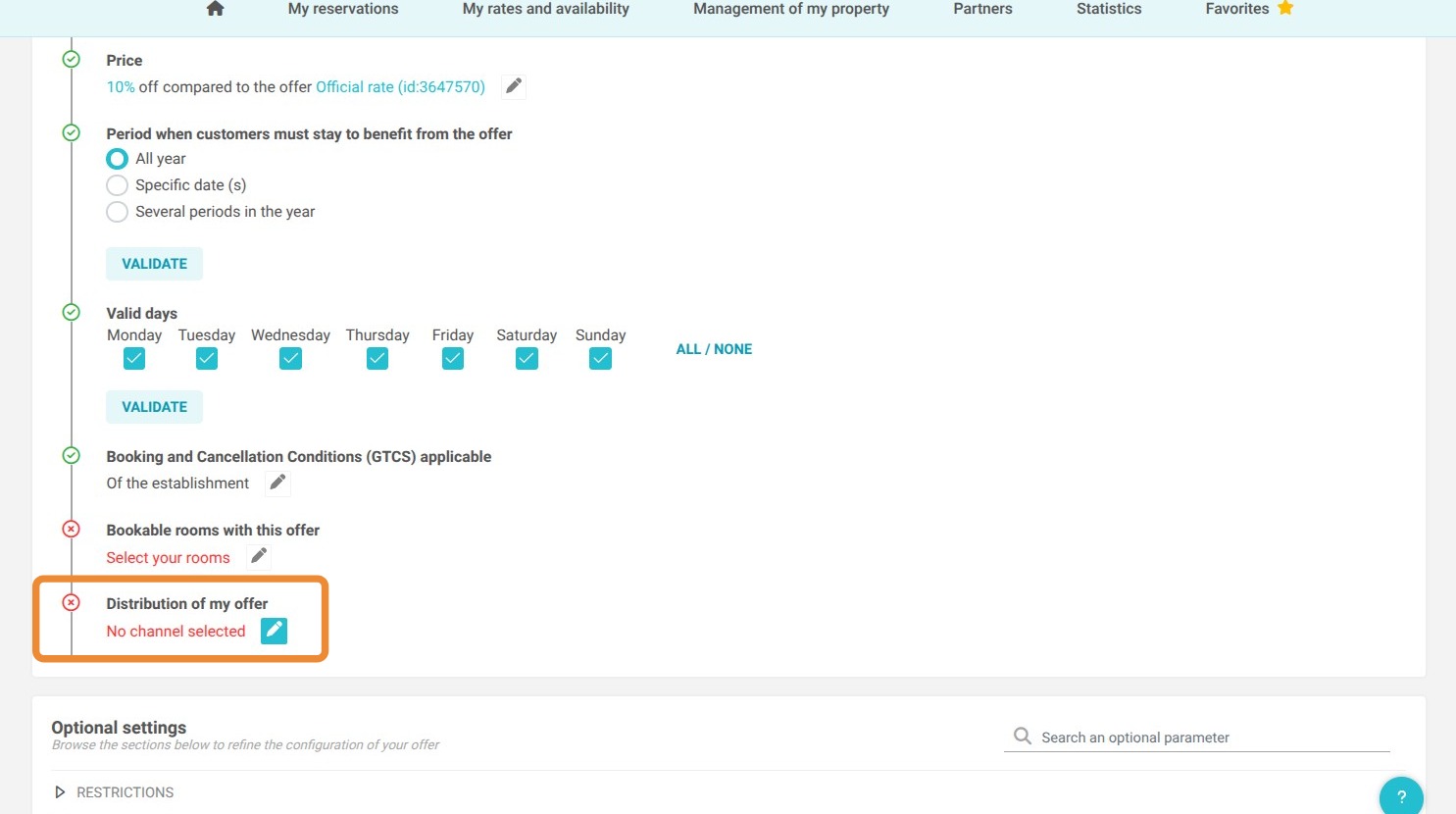Click the Period step green check icon
This screenshot has height=814, width=1456.
pos(72,132)
